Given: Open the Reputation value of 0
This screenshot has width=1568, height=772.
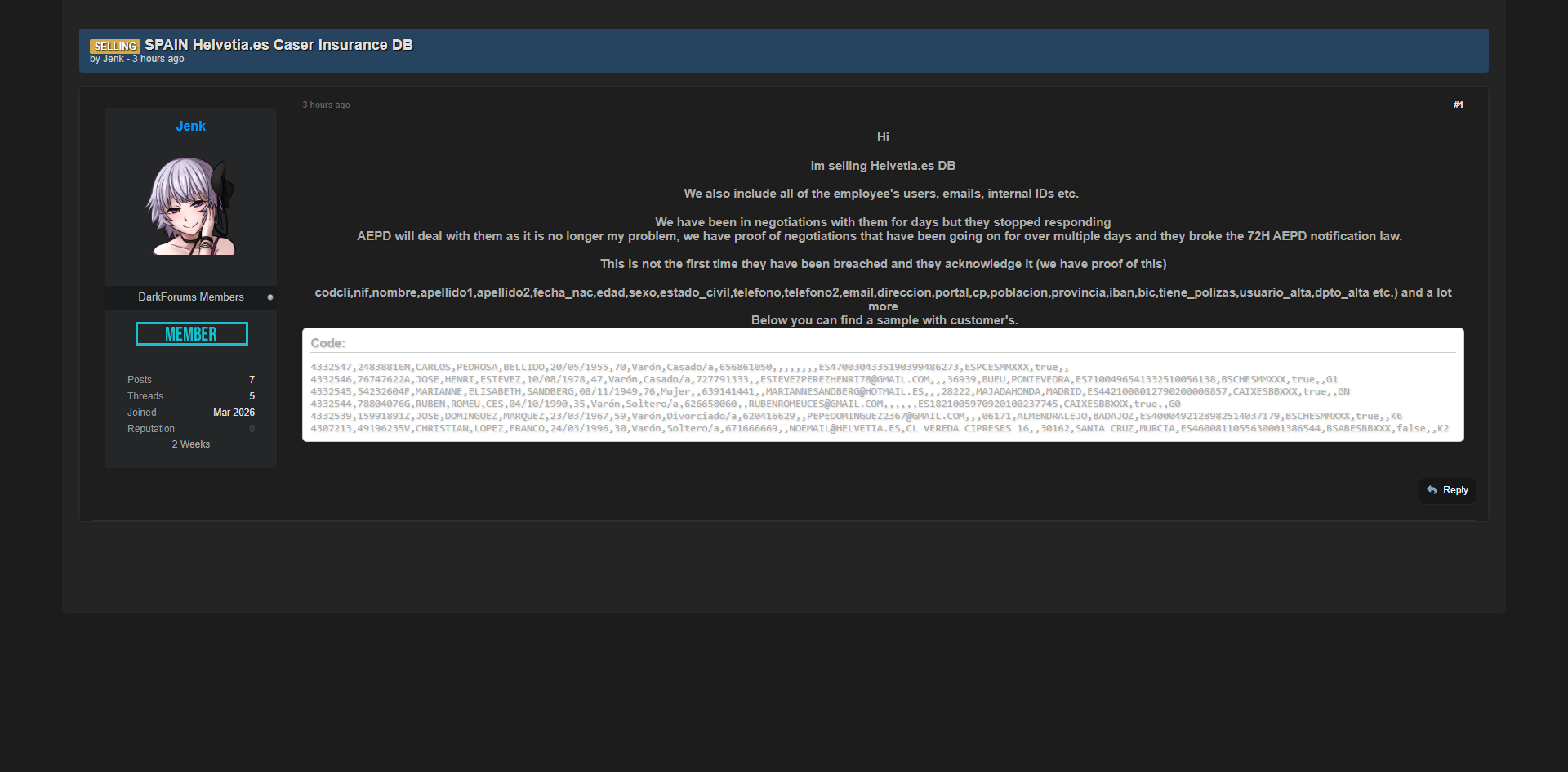Looking at the screenshot, I should pos(252,429).
